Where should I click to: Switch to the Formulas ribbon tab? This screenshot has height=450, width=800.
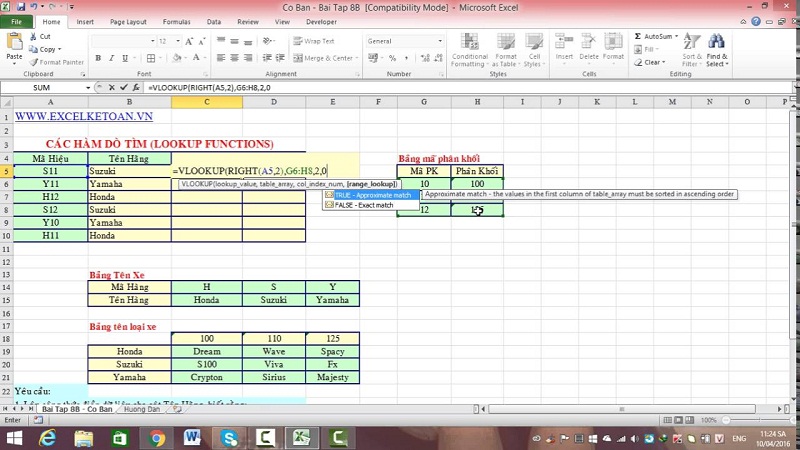[x=176, y=21]
